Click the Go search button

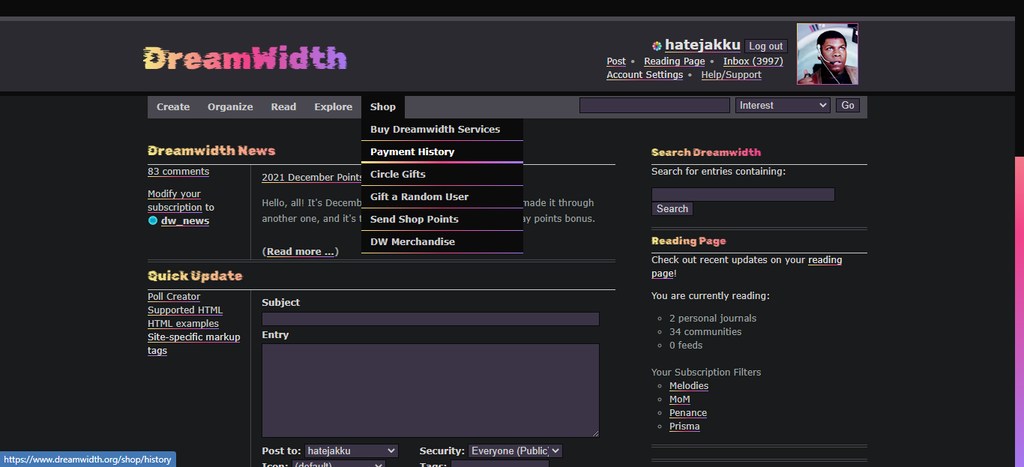coord(848,105)
